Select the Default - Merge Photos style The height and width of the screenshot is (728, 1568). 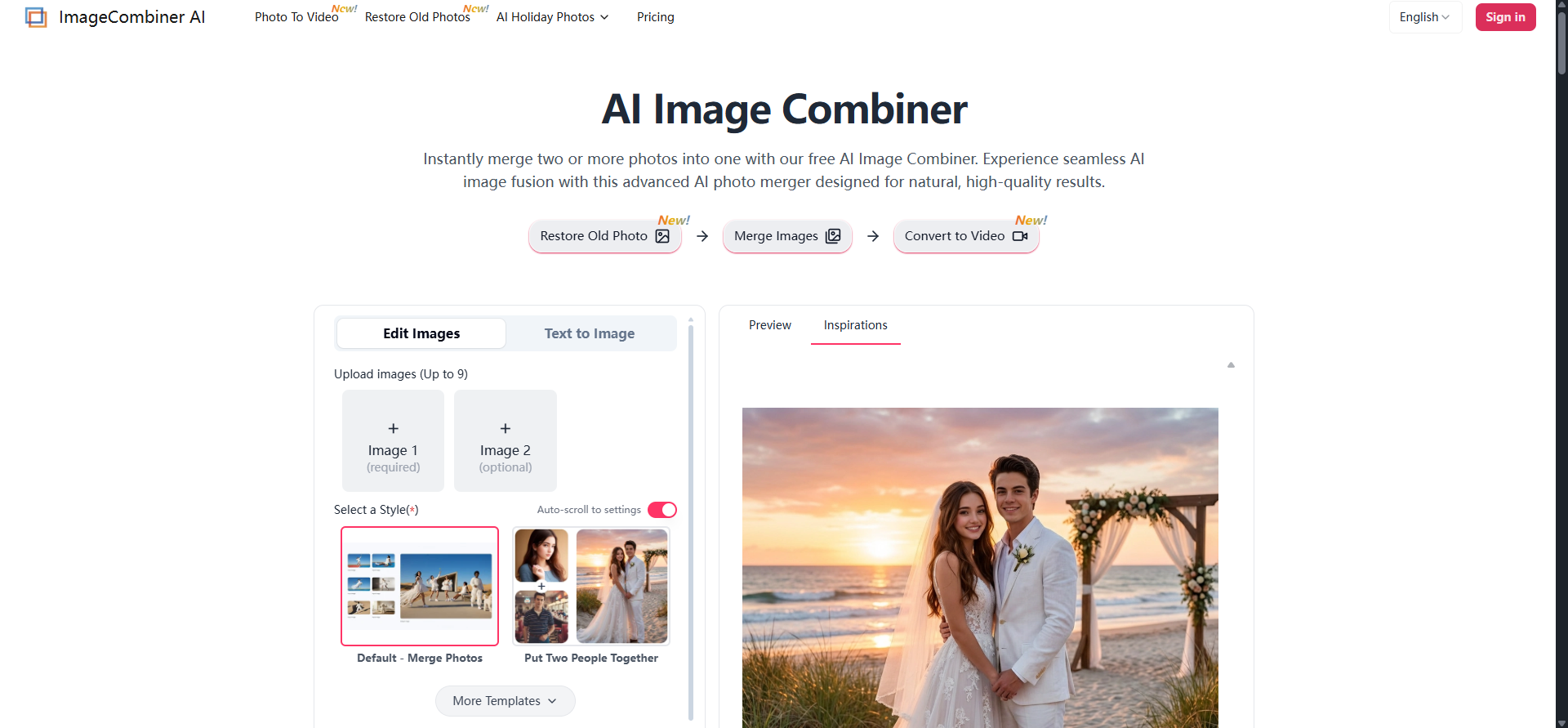[420, 587]
